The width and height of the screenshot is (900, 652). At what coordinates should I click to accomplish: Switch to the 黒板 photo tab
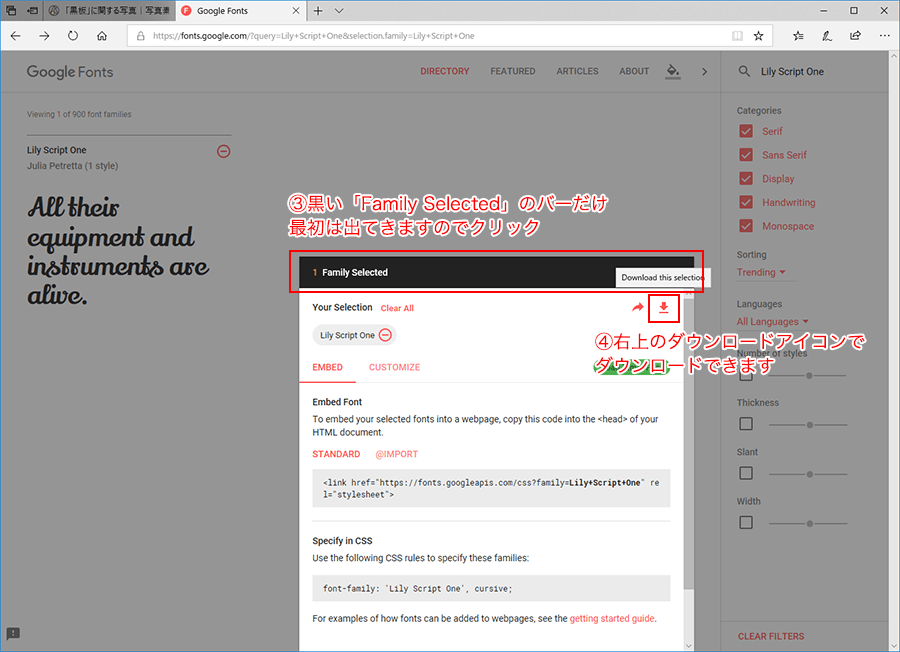pos(109,10)
